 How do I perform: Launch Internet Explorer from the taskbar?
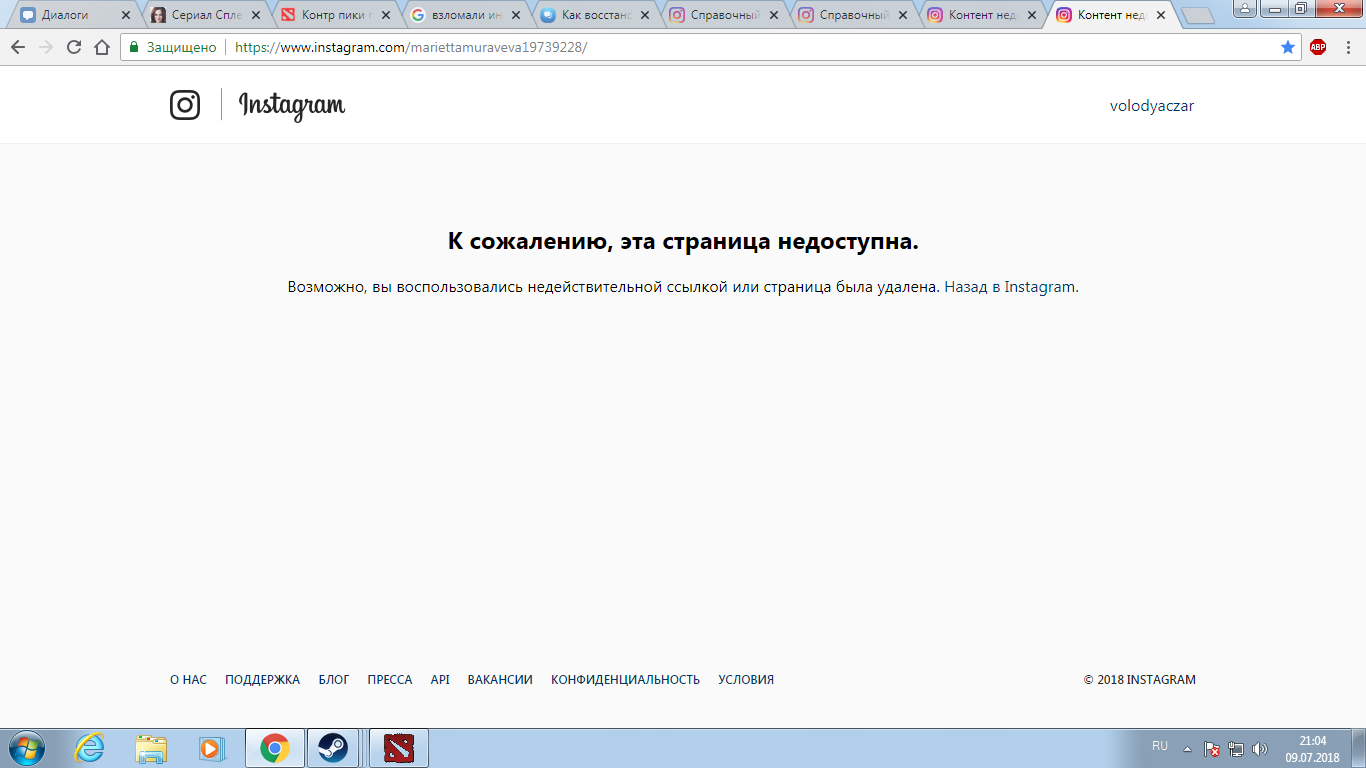pos(90,748)
